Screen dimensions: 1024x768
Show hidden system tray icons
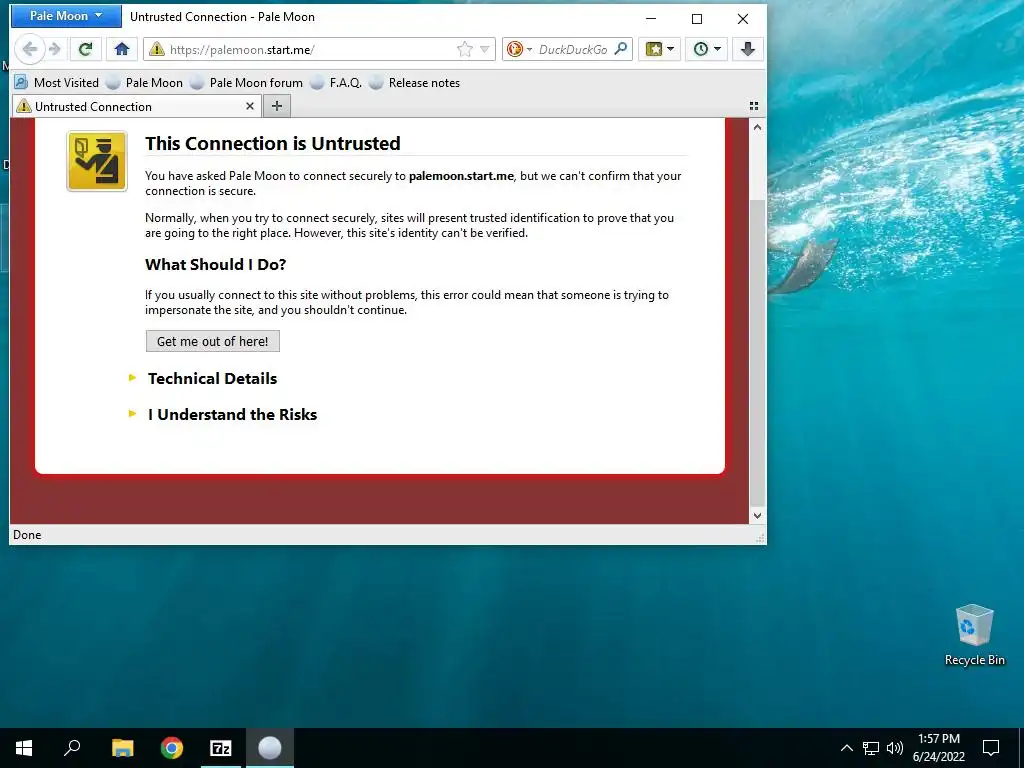click(846, 748)
